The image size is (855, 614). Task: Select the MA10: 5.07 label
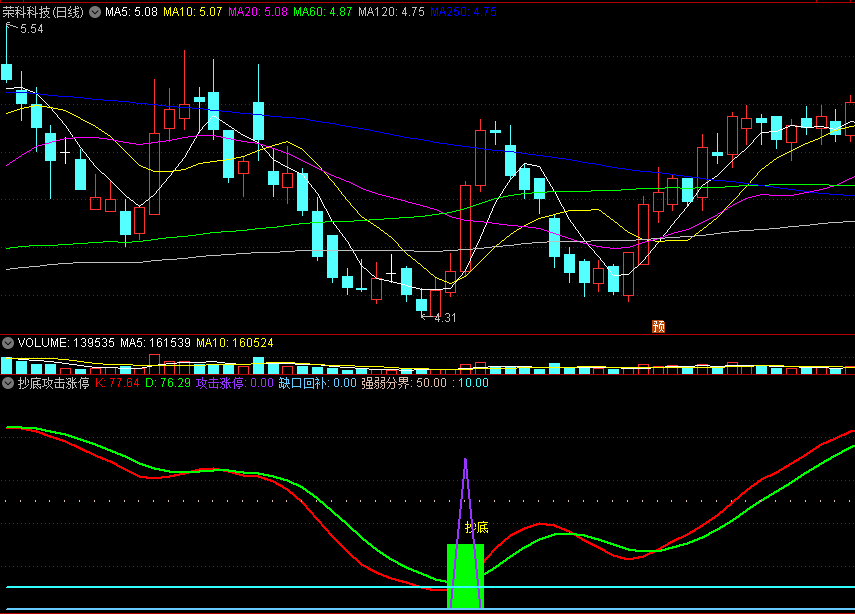click(x=192, y=12)
